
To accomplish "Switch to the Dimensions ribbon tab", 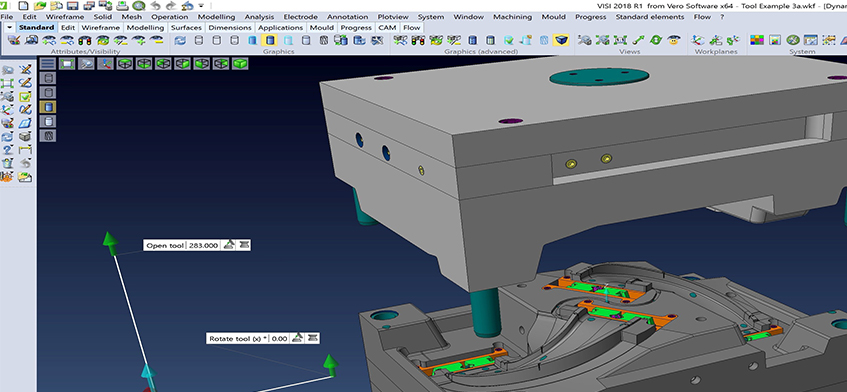I will click(x=230, y=28).
